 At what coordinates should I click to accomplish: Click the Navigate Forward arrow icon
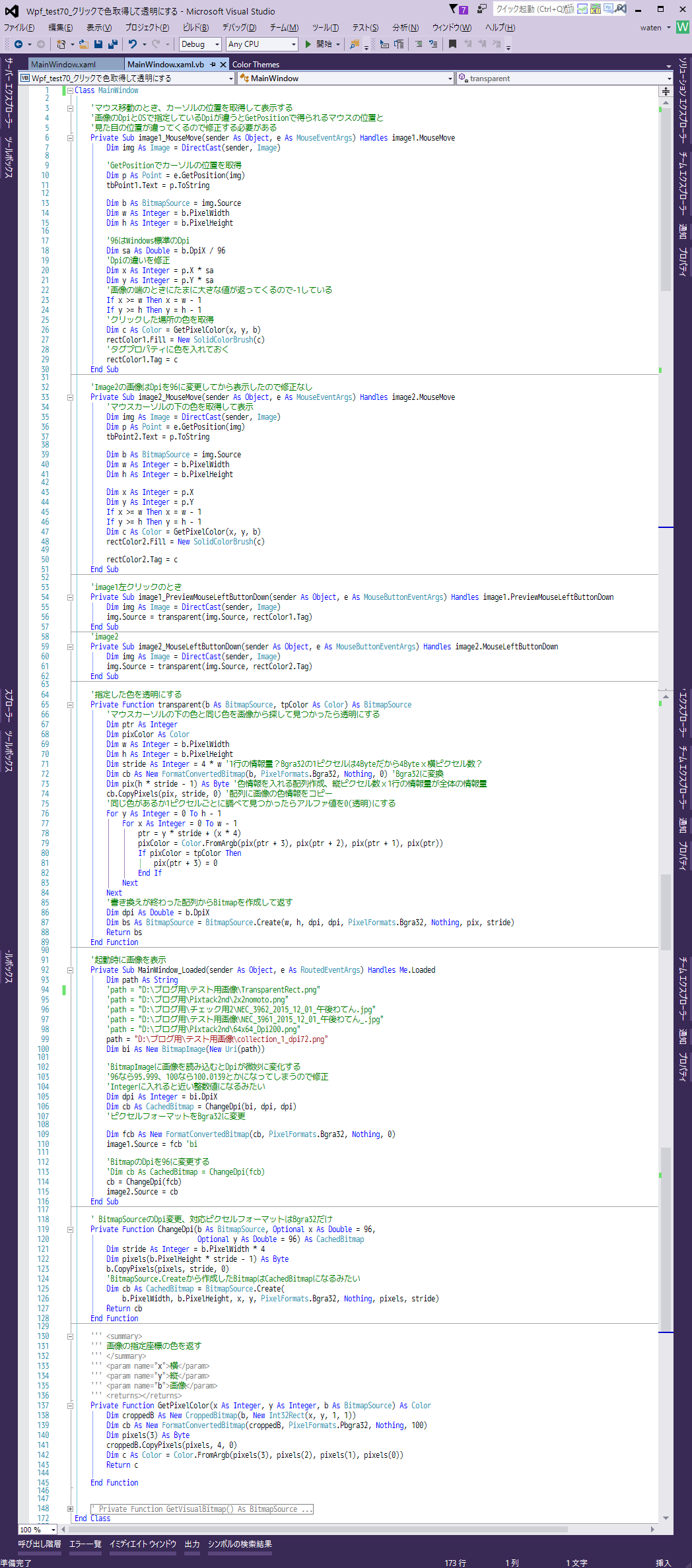(41, 44)
